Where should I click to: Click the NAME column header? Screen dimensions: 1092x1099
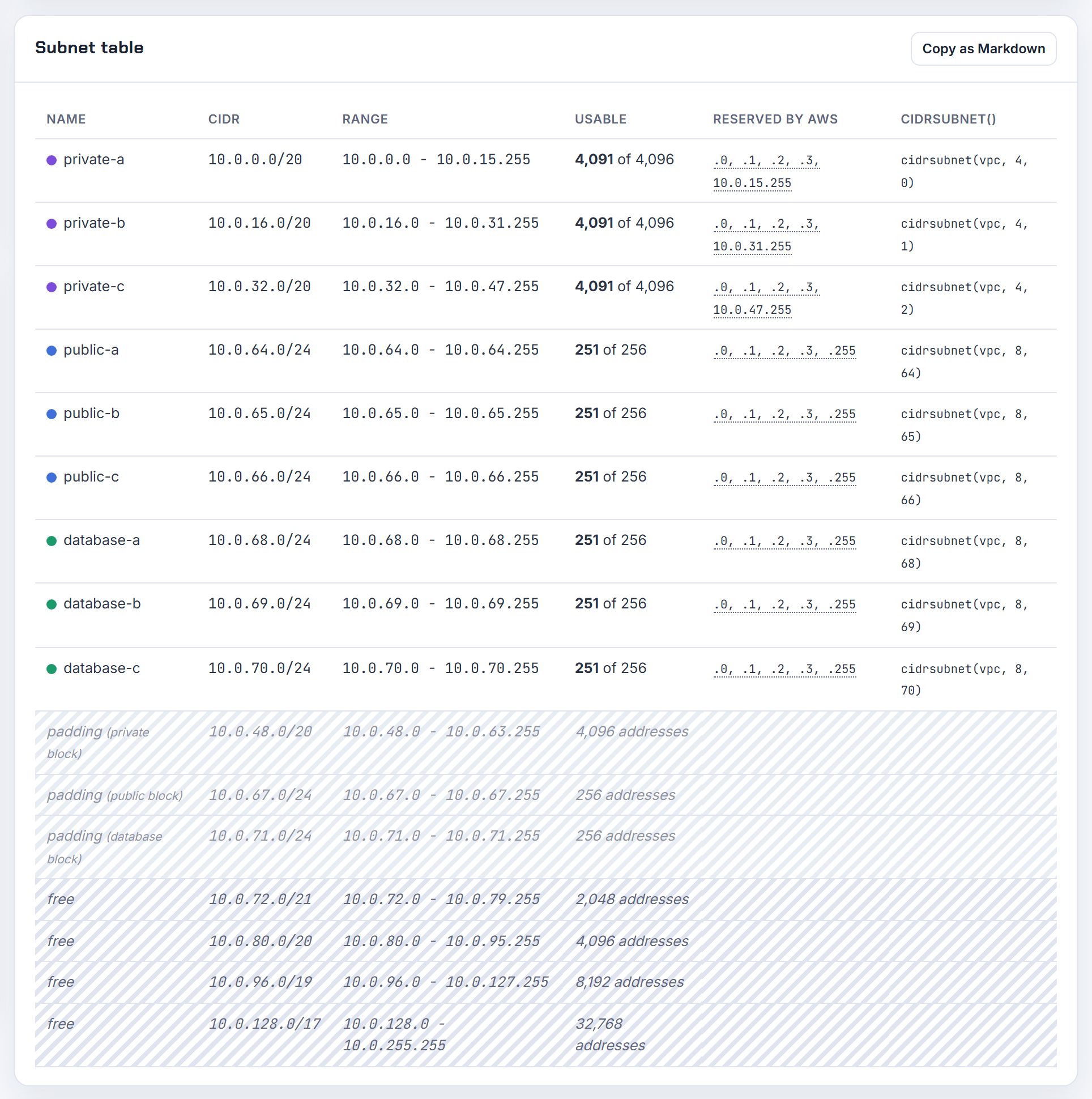pyautogui.click(x=66, y=120)
